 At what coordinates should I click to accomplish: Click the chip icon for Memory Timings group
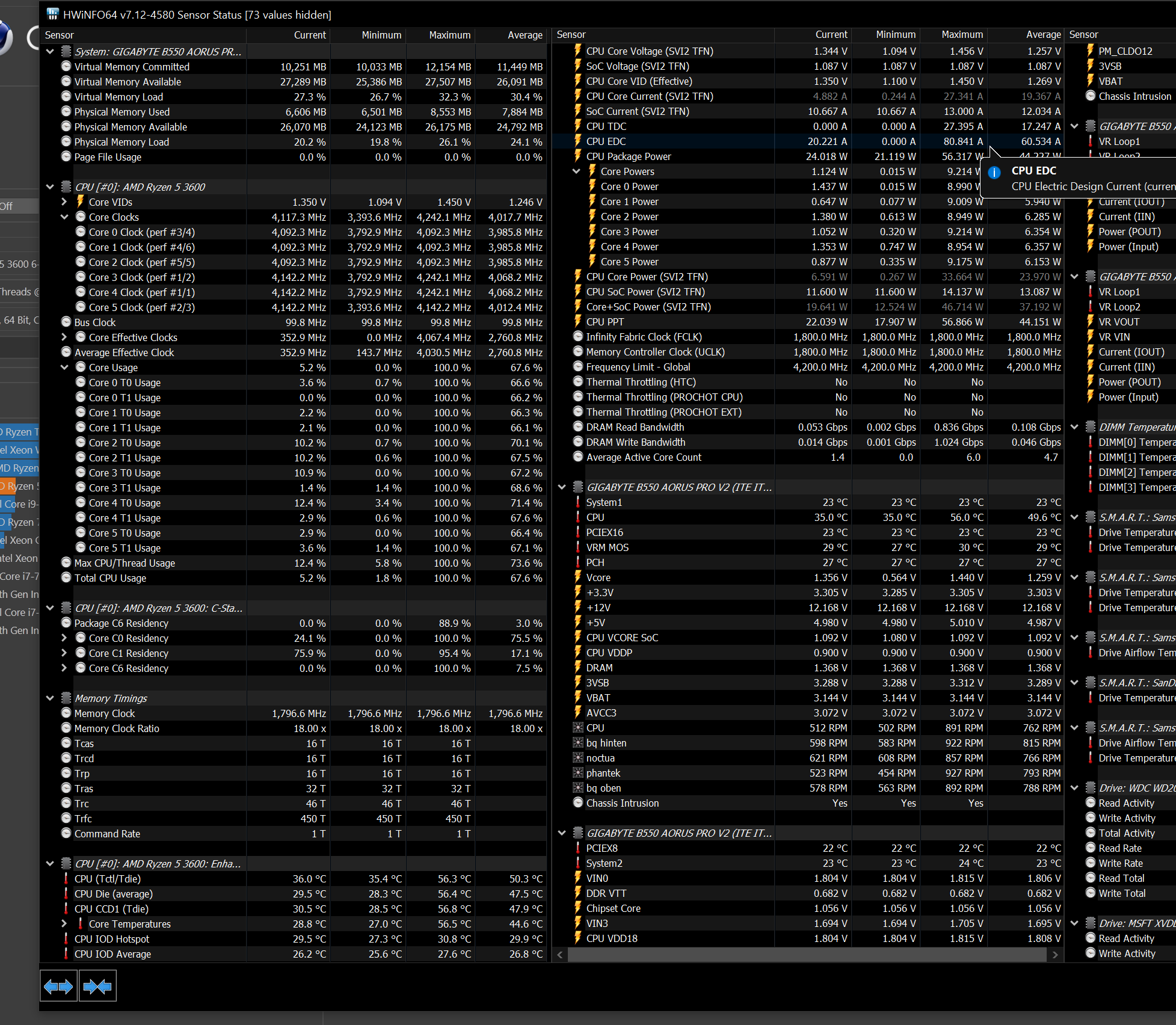coord(66,698)
